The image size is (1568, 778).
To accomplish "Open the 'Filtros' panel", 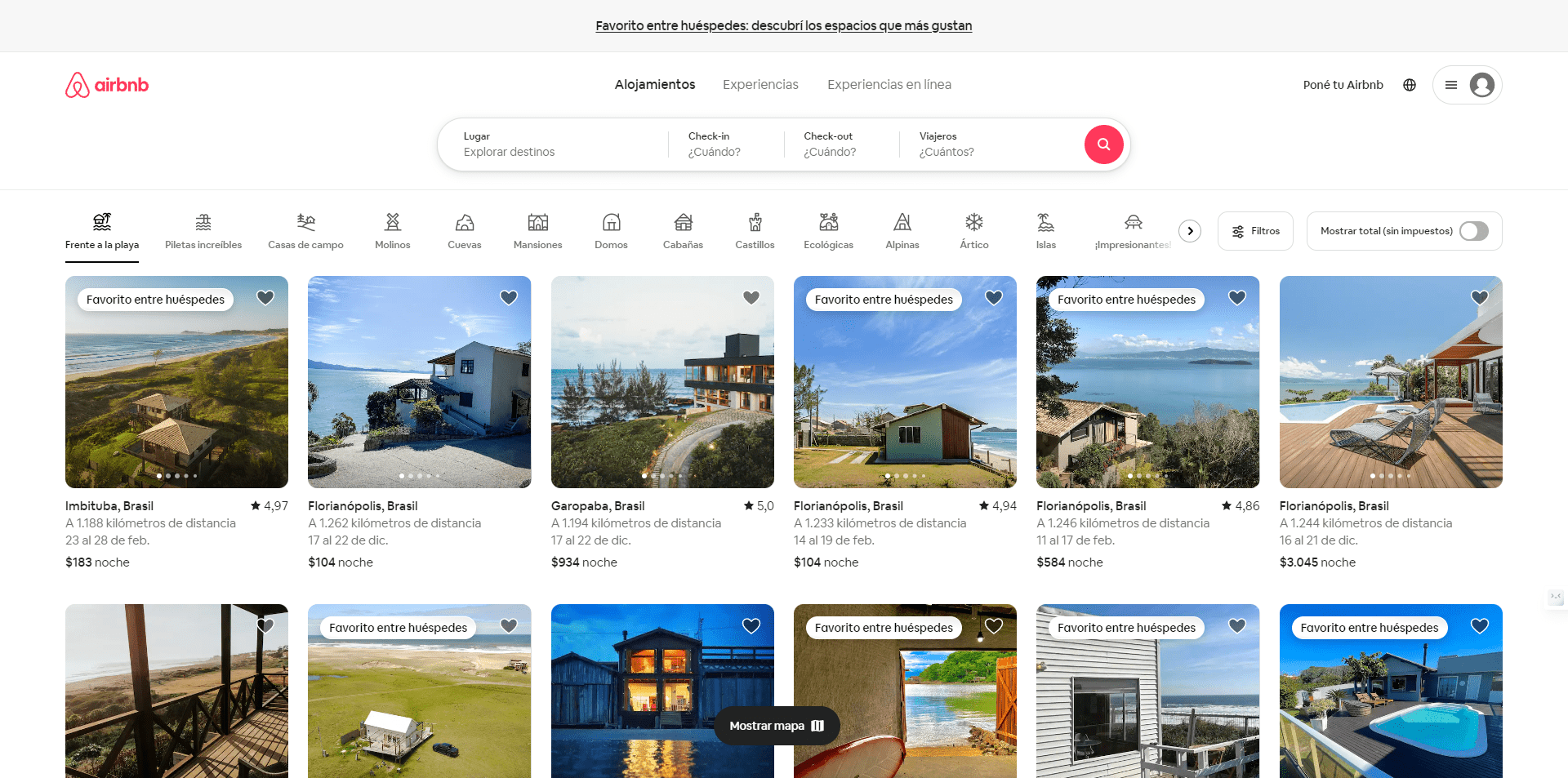I will coord(1255,231).
